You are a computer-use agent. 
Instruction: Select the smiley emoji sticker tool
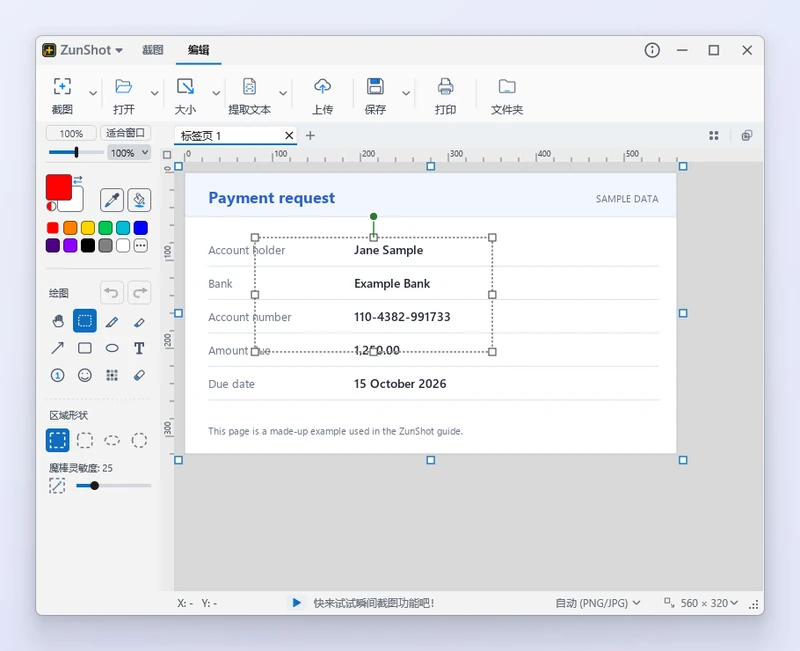point(85,375)
